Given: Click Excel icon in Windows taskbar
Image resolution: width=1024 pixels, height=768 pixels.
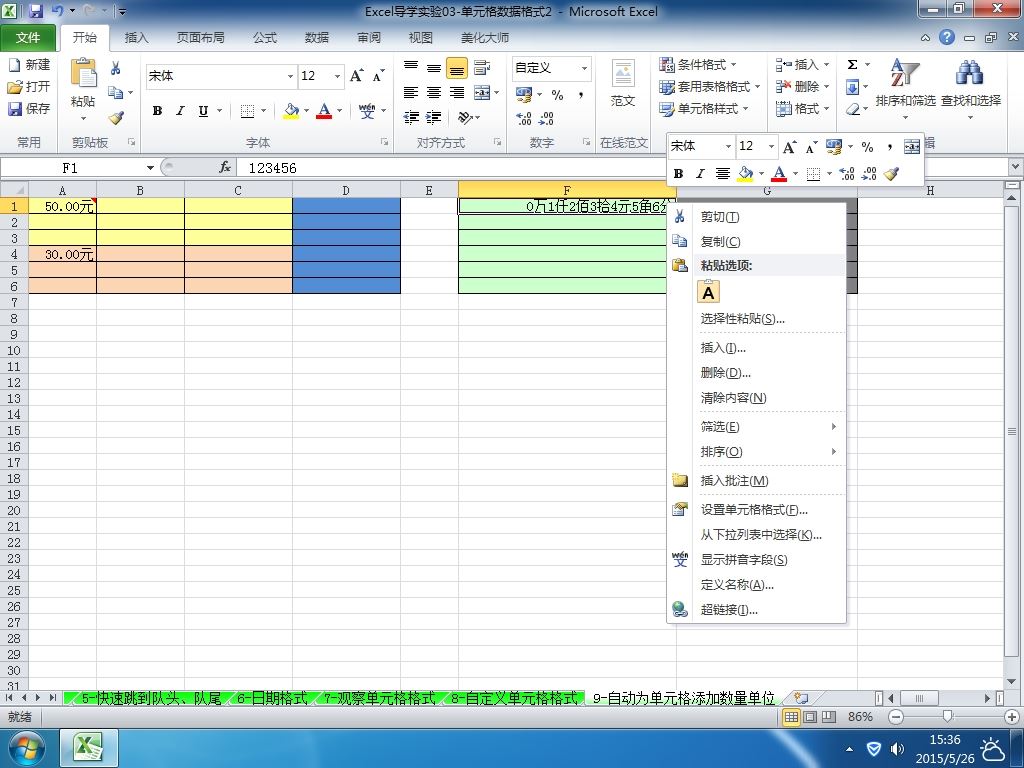Looking at the screenshot, I should point(89,747).
